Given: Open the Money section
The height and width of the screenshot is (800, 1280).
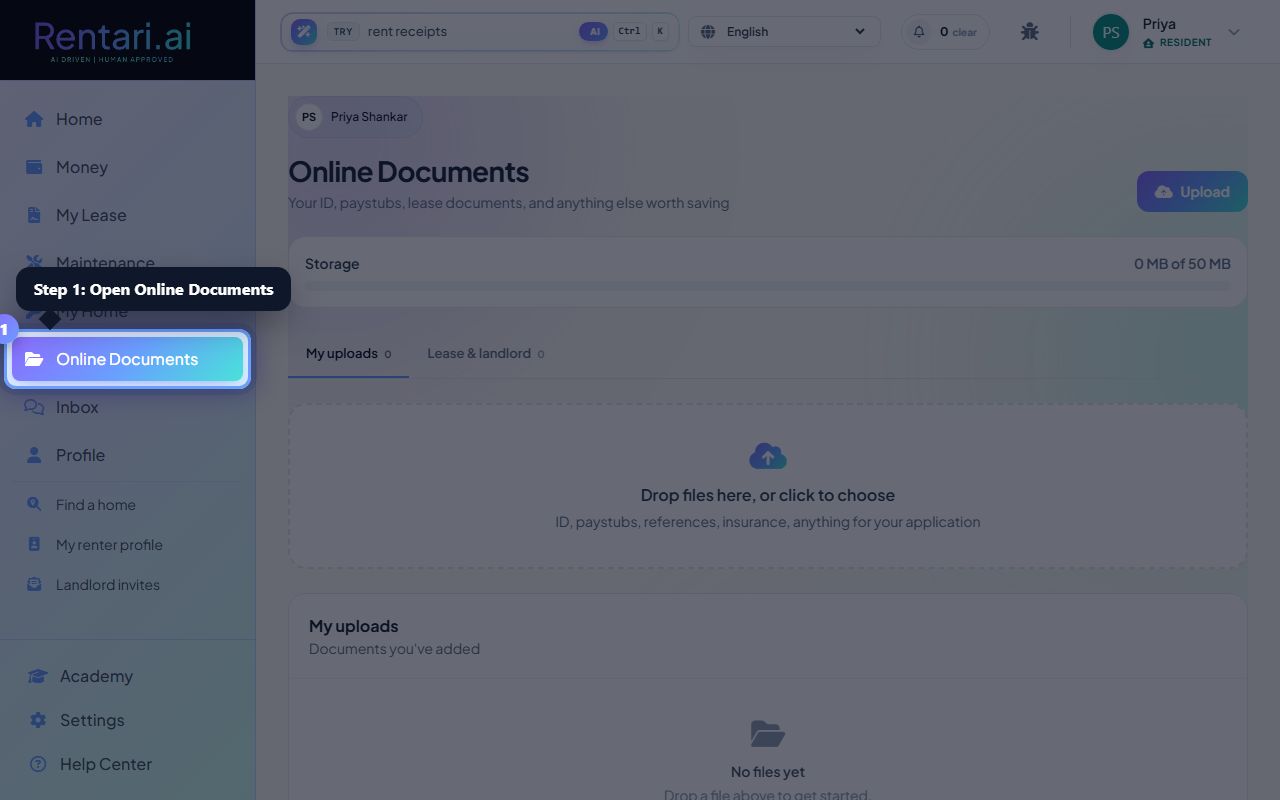Looking at the screenshot, I should 127,167.
